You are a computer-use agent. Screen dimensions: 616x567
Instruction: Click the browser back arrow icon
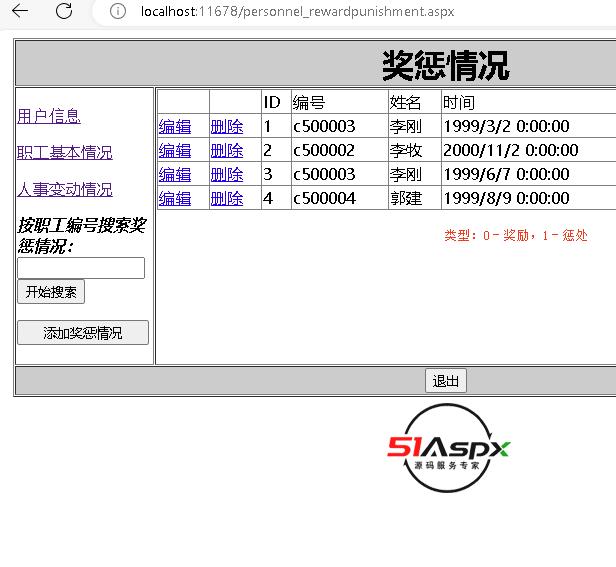[x=19, y=12]
